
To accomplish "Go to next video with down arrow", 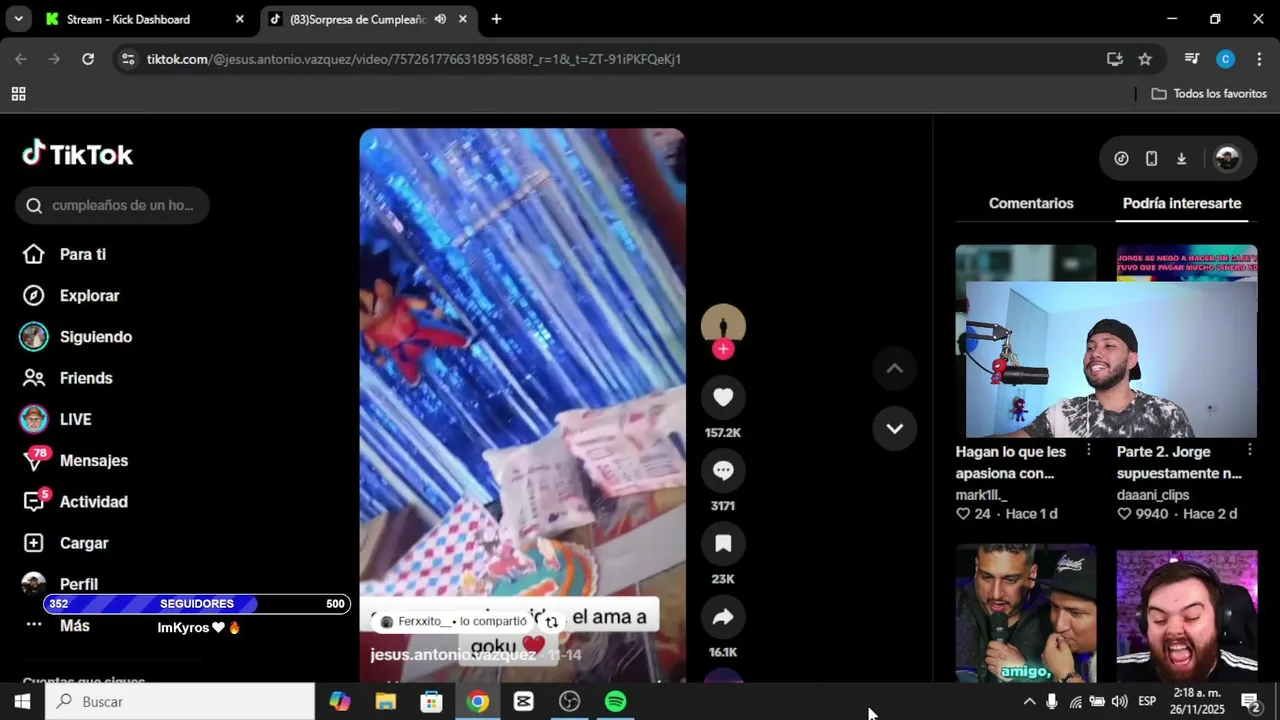I will (895, 428).
